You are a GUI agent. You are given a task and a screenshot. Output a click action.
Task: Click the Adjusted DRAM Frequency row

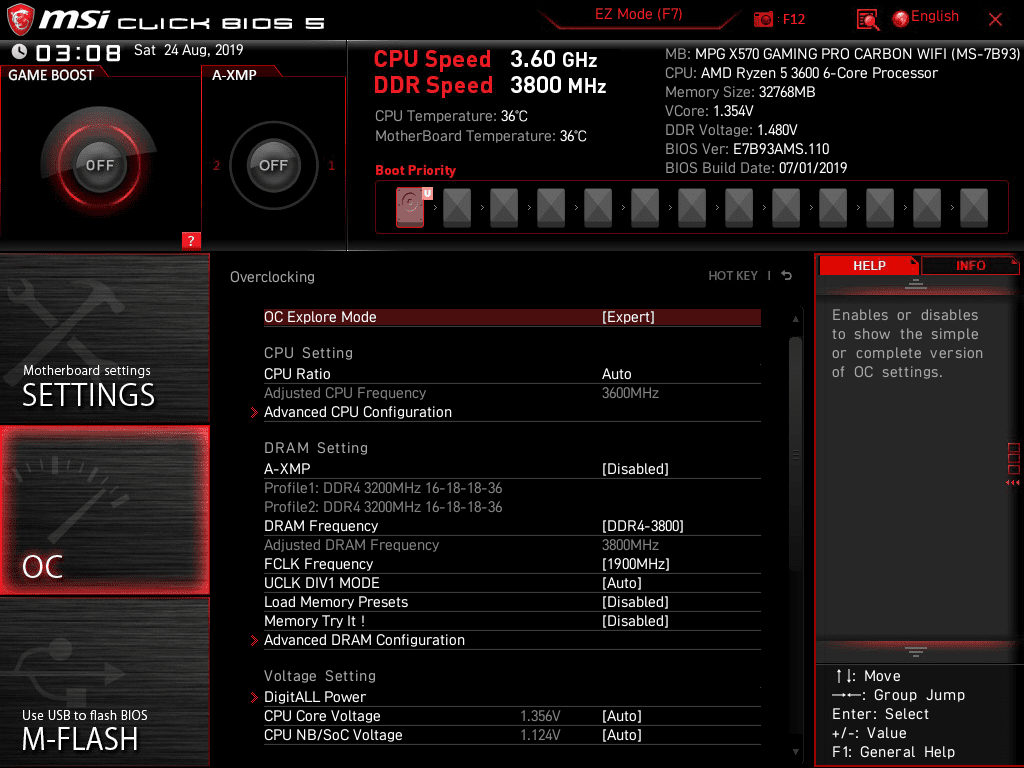(x=512, y=545)
